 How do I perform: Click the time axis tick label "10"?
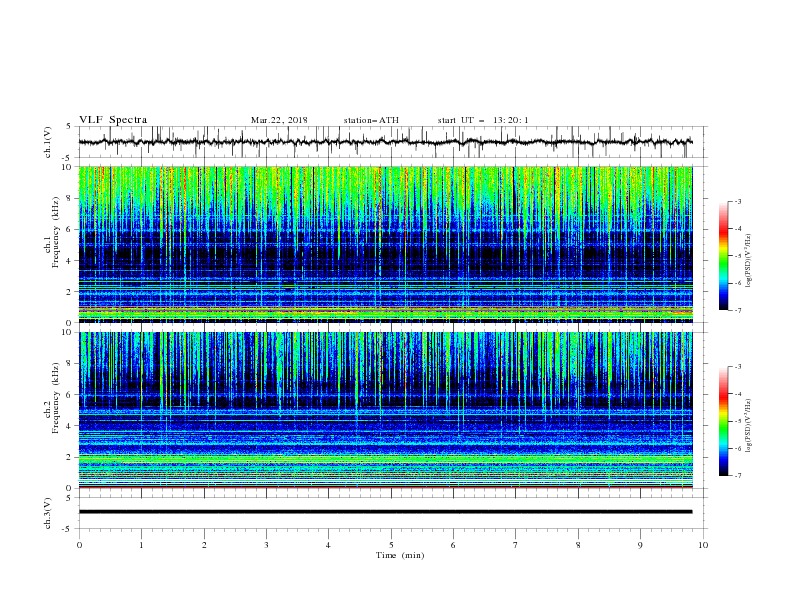703,545
